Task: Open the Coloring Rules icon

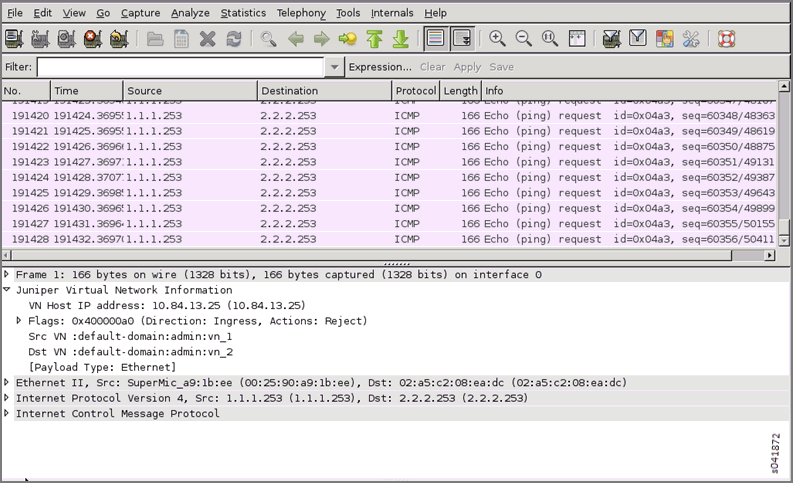Action: pos(664,39)
